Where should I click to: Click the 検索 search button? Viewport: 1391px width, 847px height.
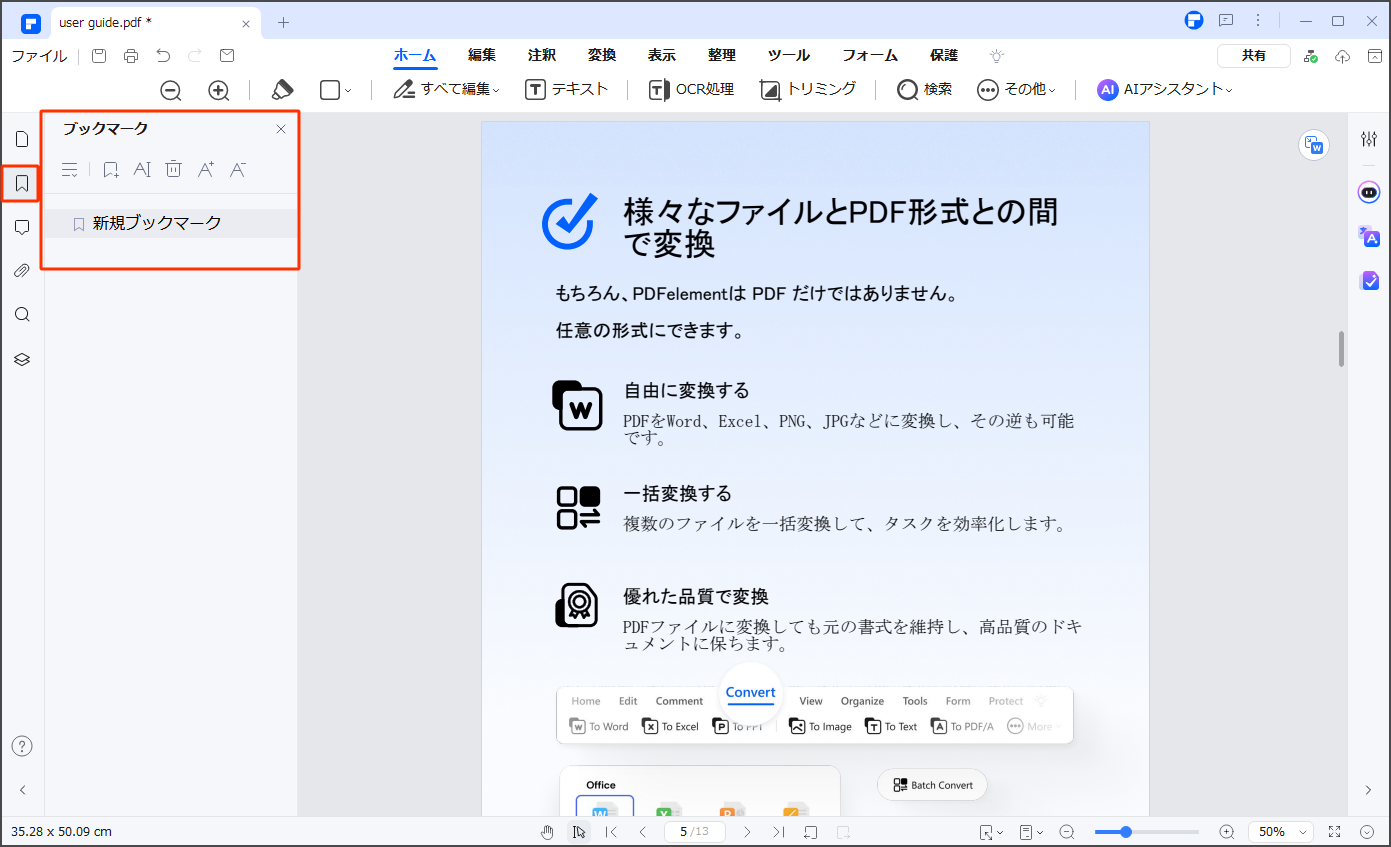pos(924,90)
